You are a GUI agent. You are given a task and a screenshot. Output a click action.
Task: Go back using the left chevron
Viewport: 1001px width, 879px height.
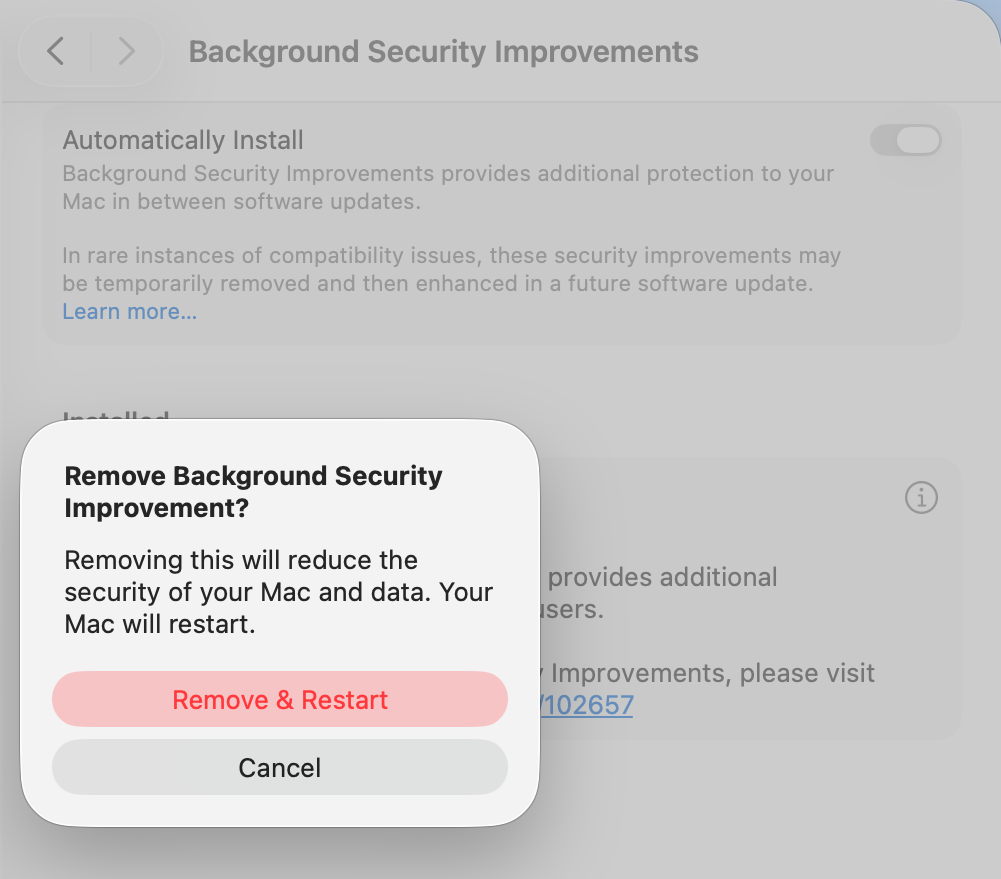pyautogui.click(x=57, y=51)
